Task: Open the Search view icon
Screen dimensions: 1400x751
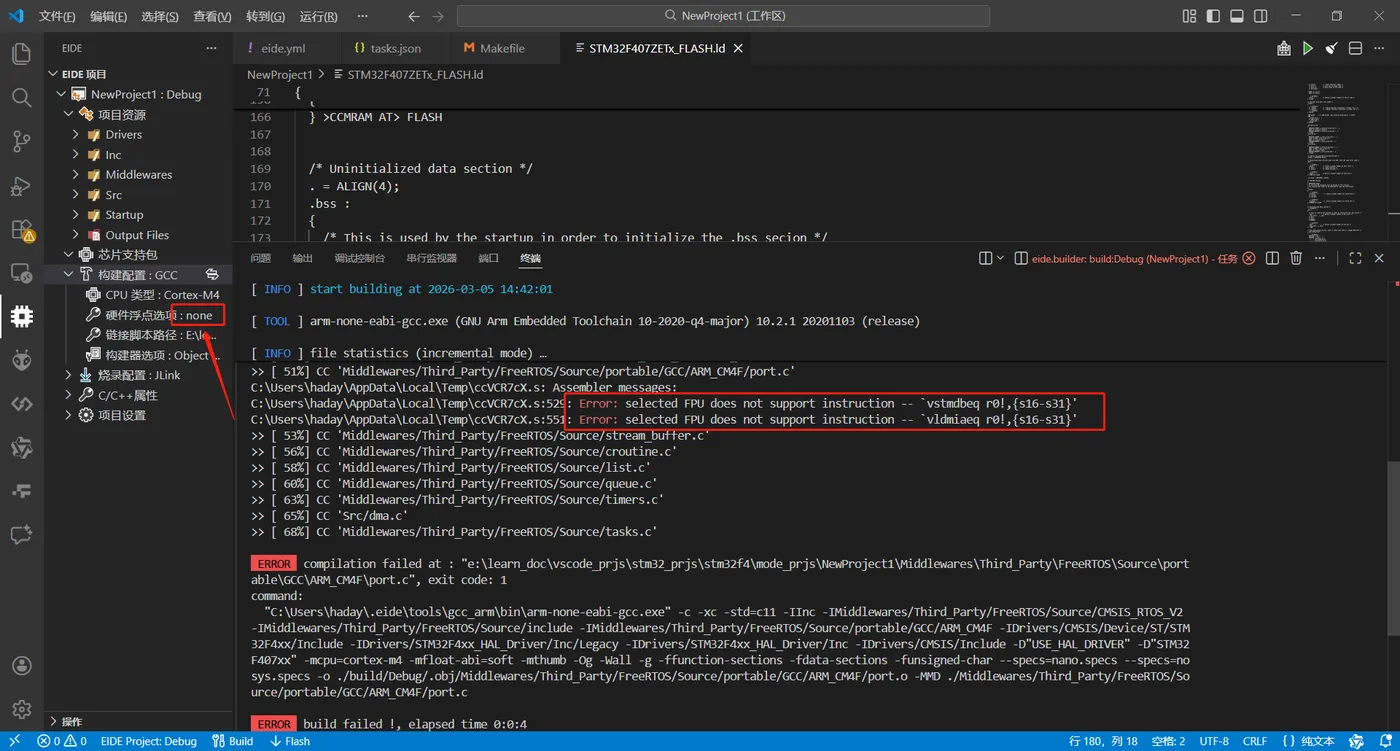Action: point(21,97)
